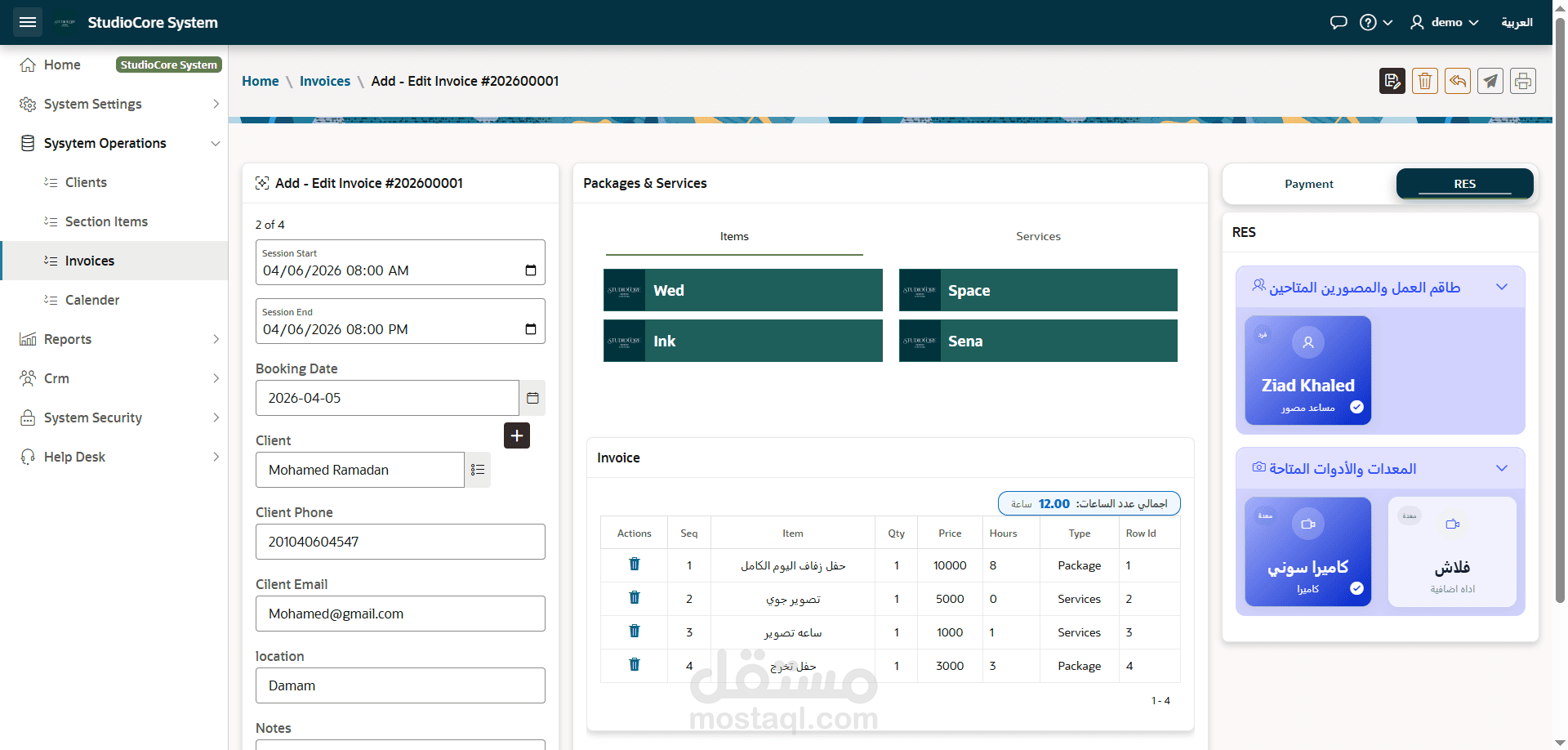Delete the ساعه تصوير row via trash icon

[635, 632]
